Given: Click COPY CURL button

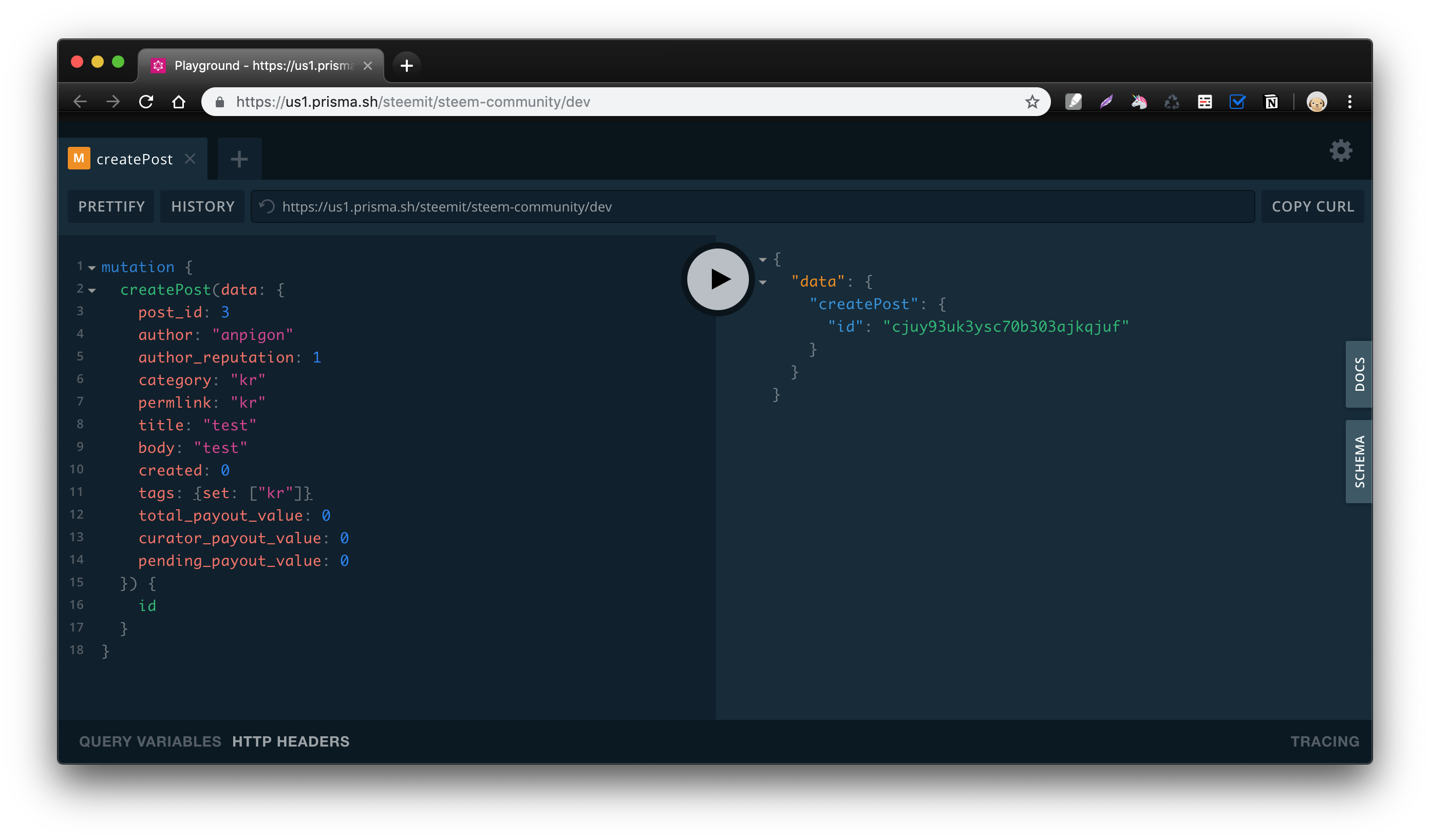Looking at the screenshot, I should pos(1312,206).
